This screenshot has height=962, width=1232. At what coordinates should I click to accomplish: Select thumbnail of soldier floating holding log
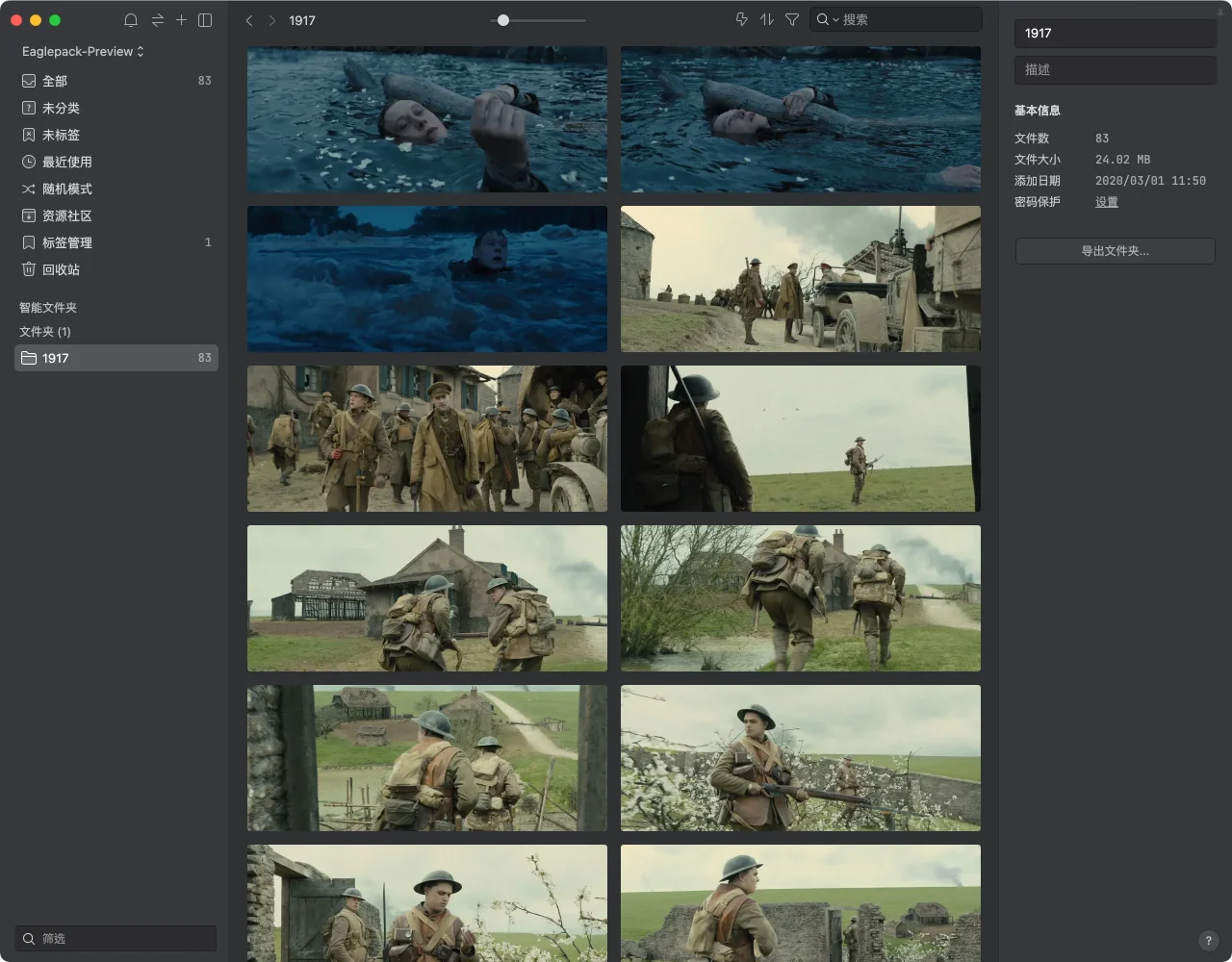coord(427,119)
